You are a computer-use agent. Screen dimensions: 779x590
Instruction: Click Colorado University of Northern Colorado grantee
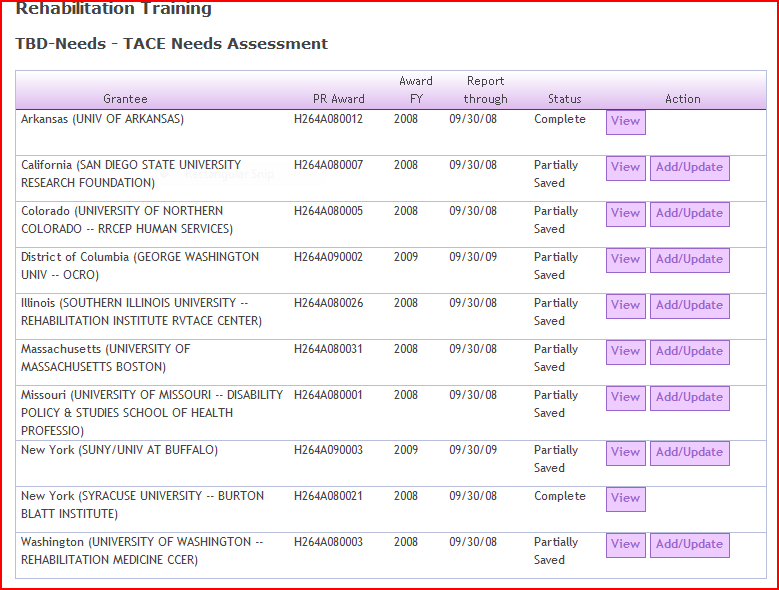127,220
